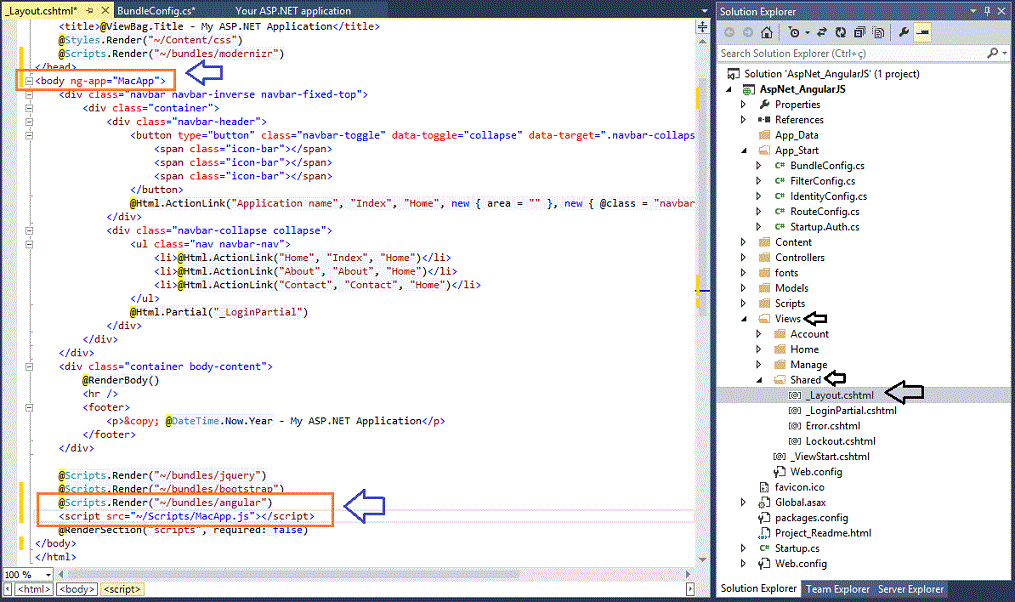The width and height of the screenshot is (1015, 602).
Task: Click the Back arrow in Solution Explorer toolbar
Action: [730, 32]
